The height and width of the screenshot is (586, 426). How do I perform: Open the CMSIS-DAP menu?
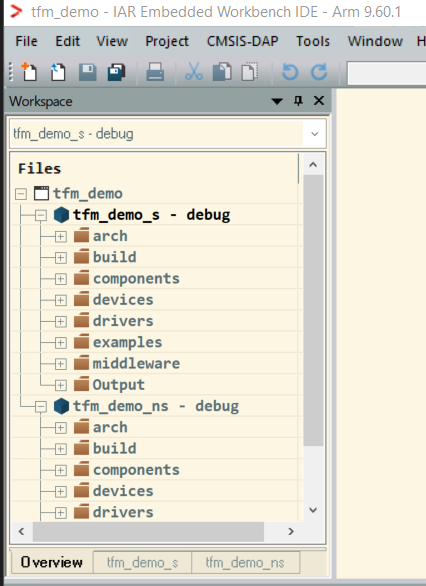pyautogui.click(x=243, y=41)
